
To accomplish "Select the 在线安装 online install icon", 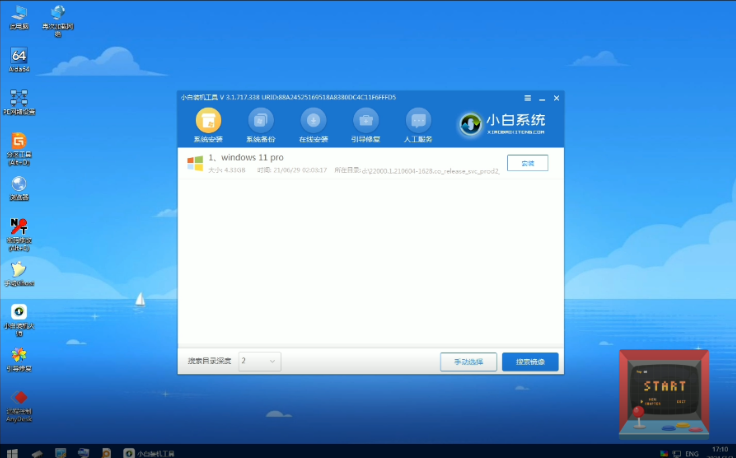I will [313, 121].
